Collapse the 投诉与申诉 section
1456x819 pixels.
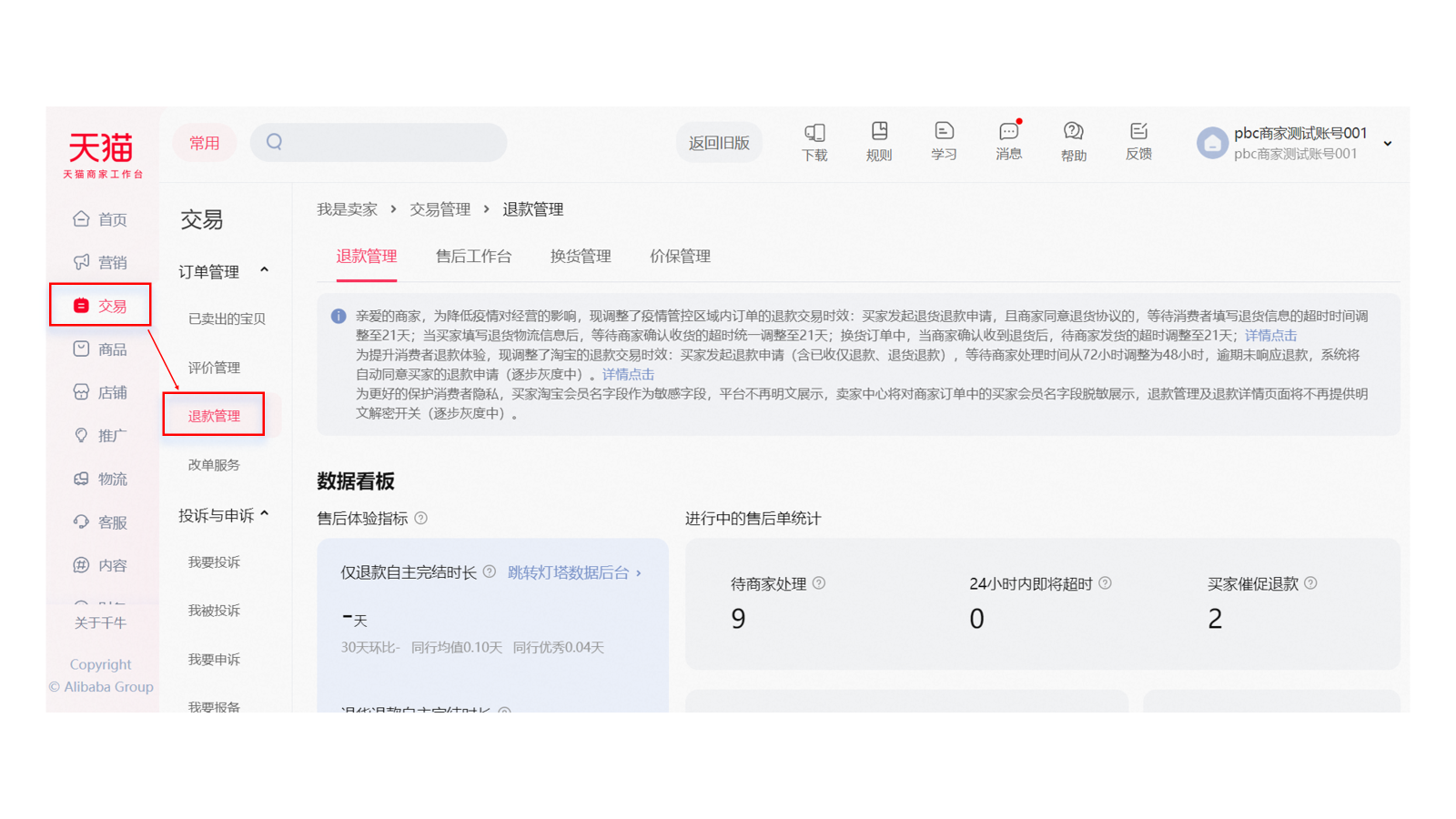264,514
